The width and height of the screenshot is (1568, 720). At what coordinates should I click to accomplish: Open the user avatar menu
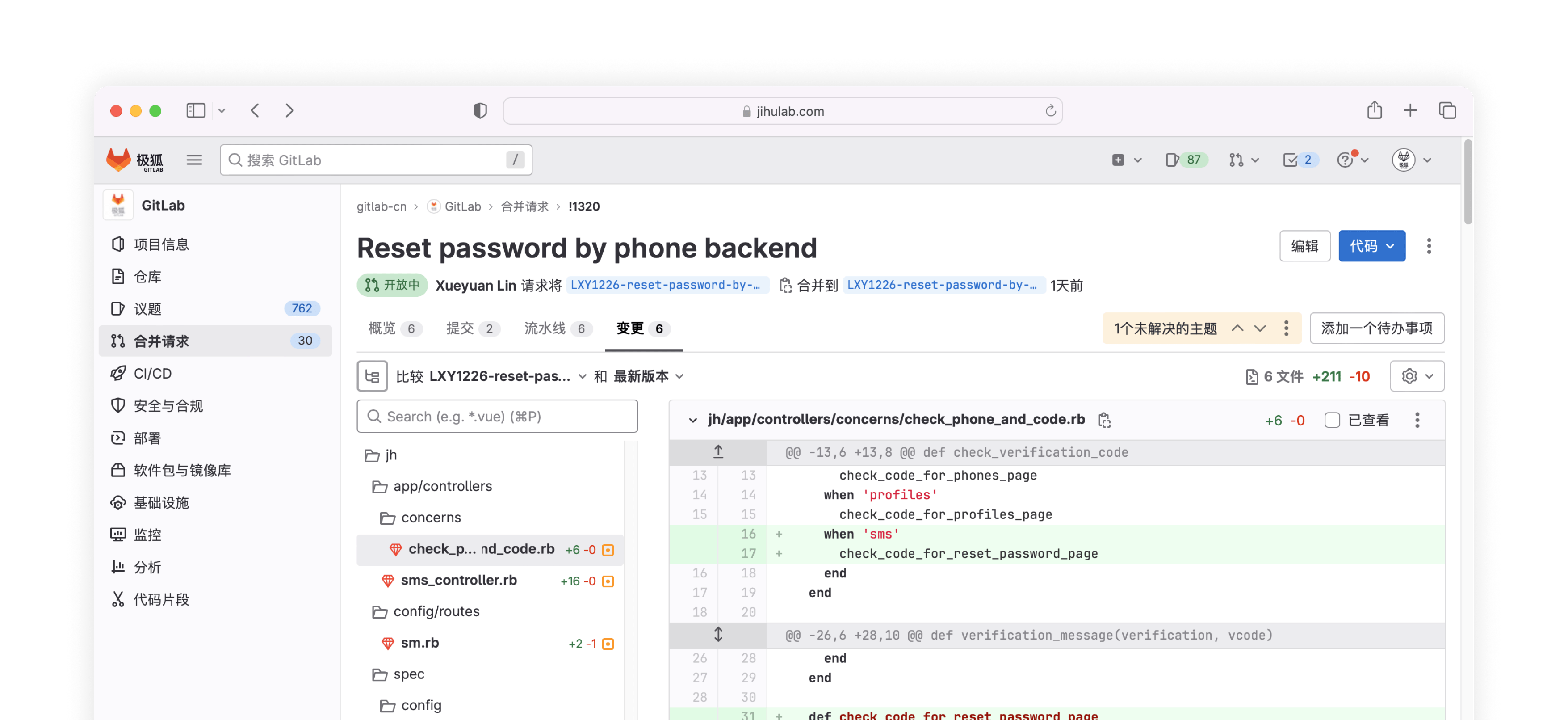[x=1411, y=160]
